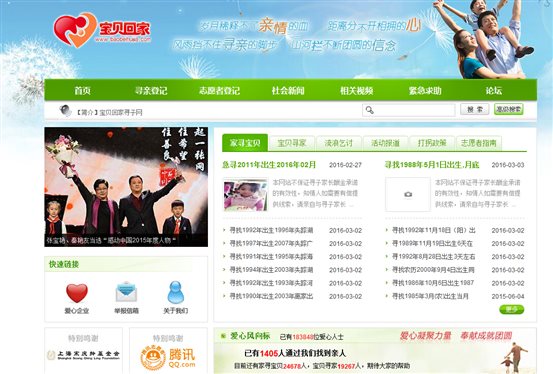Screen dimensions: 553x374
Task: Open the 爱心企业 red heart icon
Action: (77, 293)
